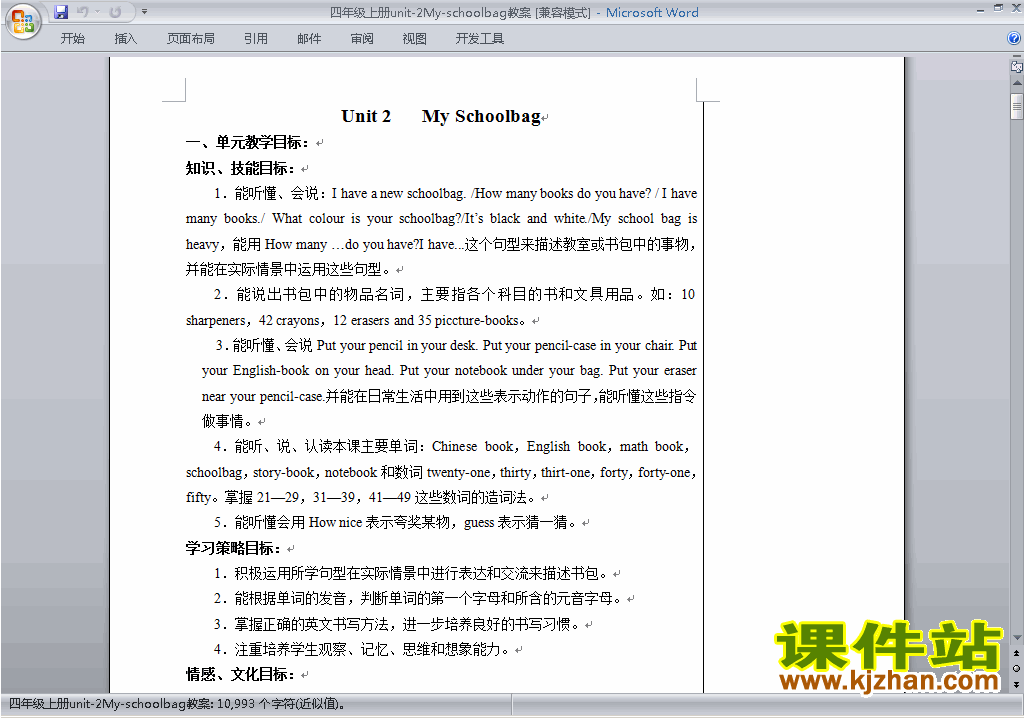Open the Undo history dropdown arrow

coord(97,12)
